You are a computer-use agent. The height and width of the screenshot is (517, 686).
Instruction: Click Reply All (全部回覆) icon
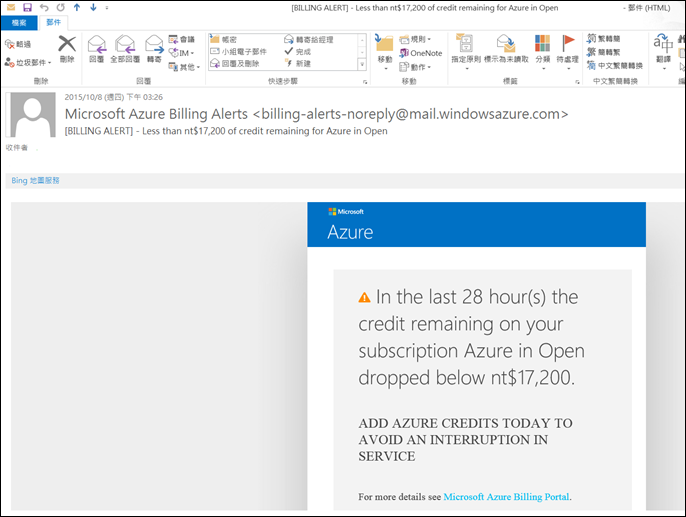coord(126,48)
